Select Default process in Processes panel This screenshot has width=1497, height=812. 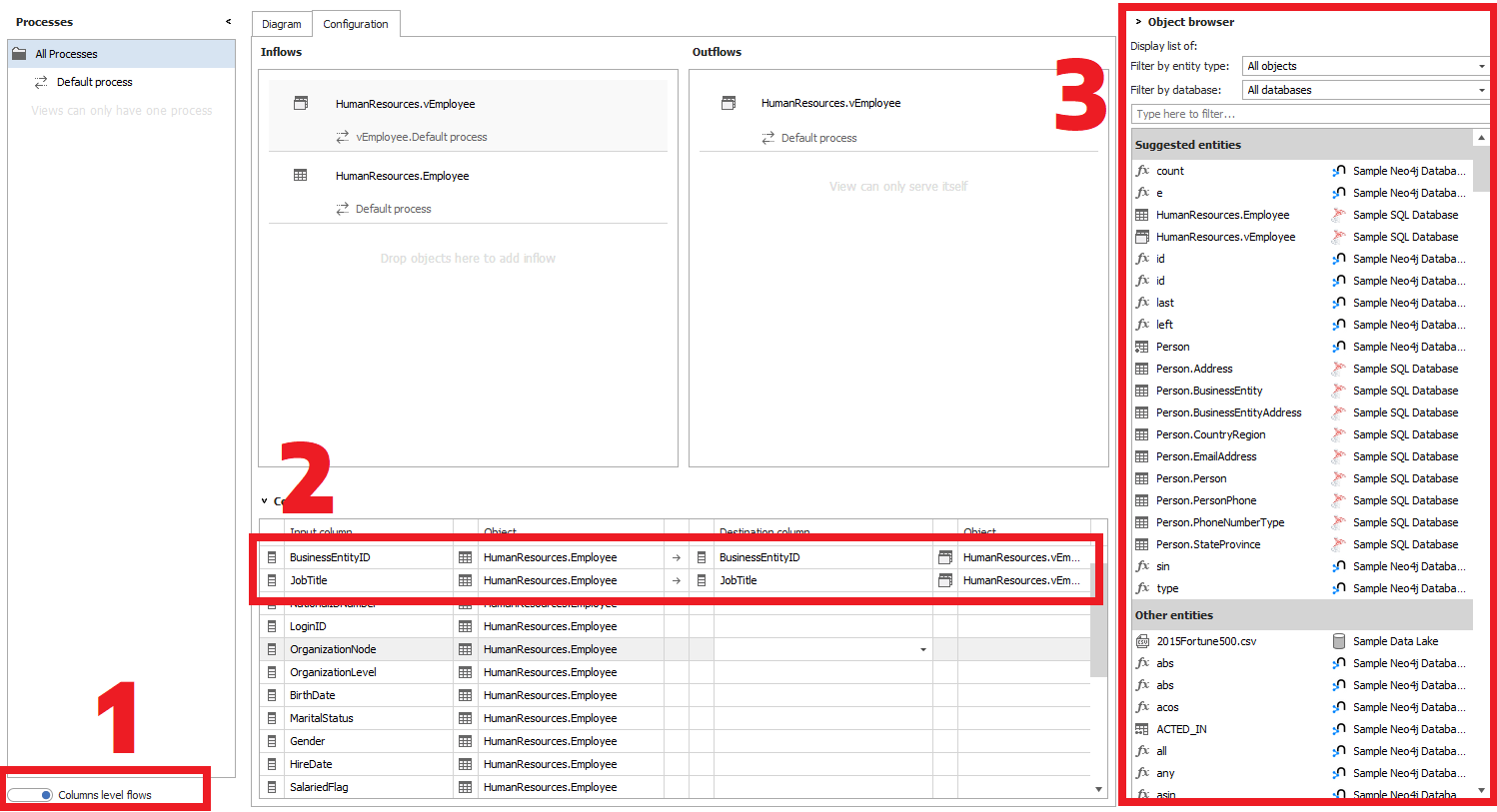click(x=94, y=82)
